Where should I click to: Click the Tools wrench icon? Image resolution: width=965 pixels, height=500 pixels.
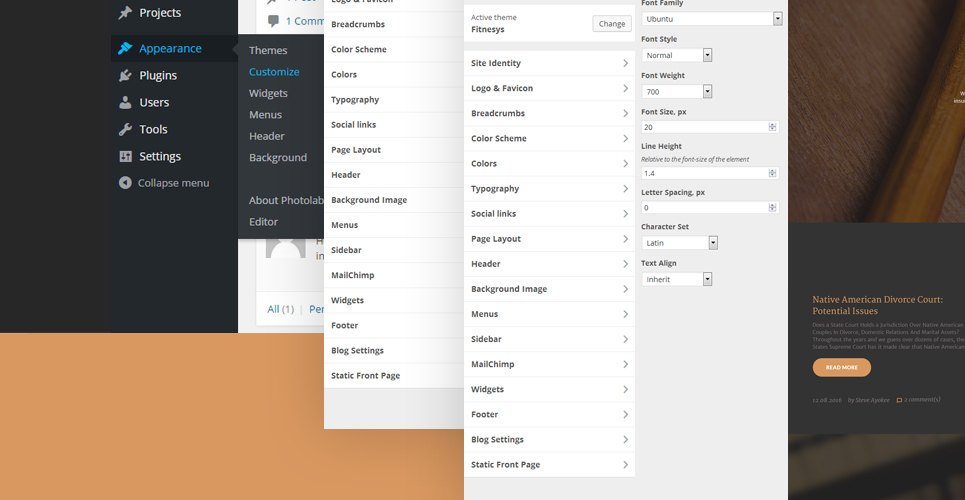pyautogui.click(x=125, y=129)
